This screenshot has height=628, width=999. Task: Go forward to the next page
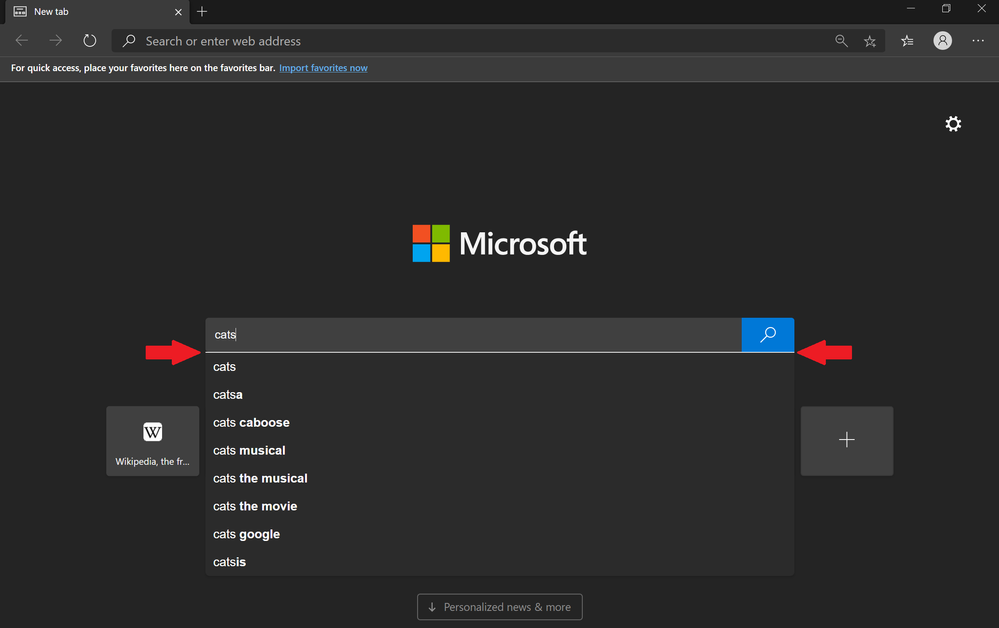click(56, 41)
